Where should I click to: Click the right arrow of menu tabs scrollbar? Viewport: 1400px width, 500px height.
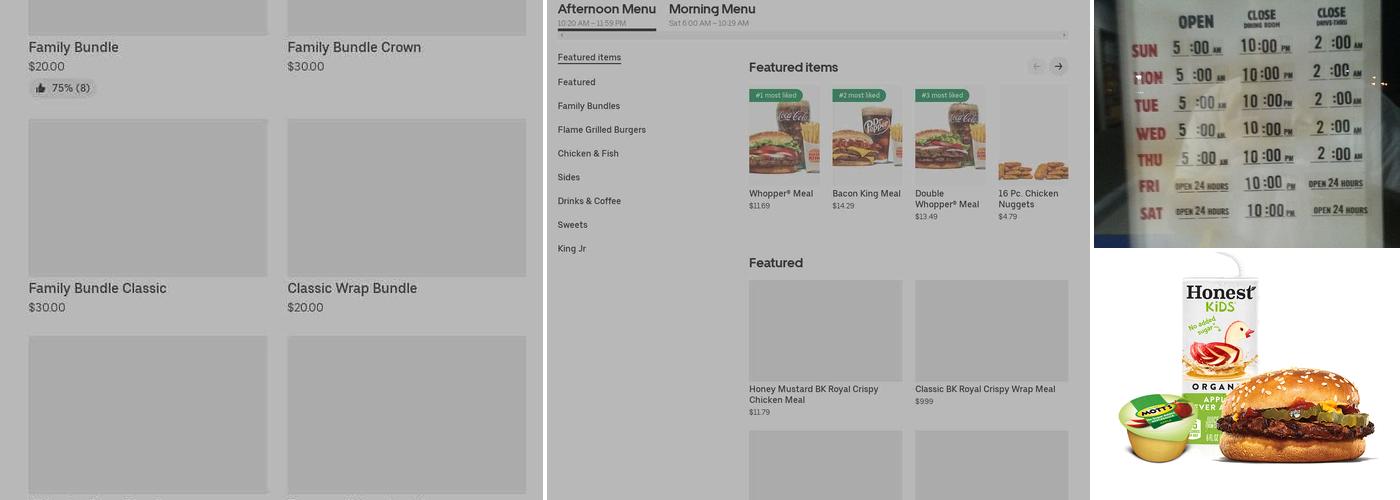pos(1064,35)
